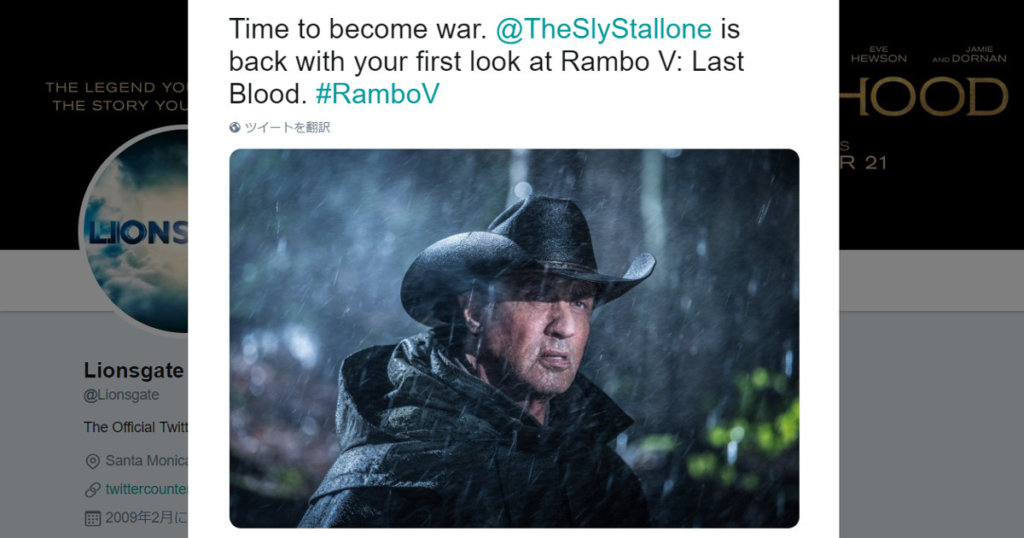Open the Lionsgate profile name
Image resolution: width=1024 pixels, height=538 pixels.
pos(134,370)
